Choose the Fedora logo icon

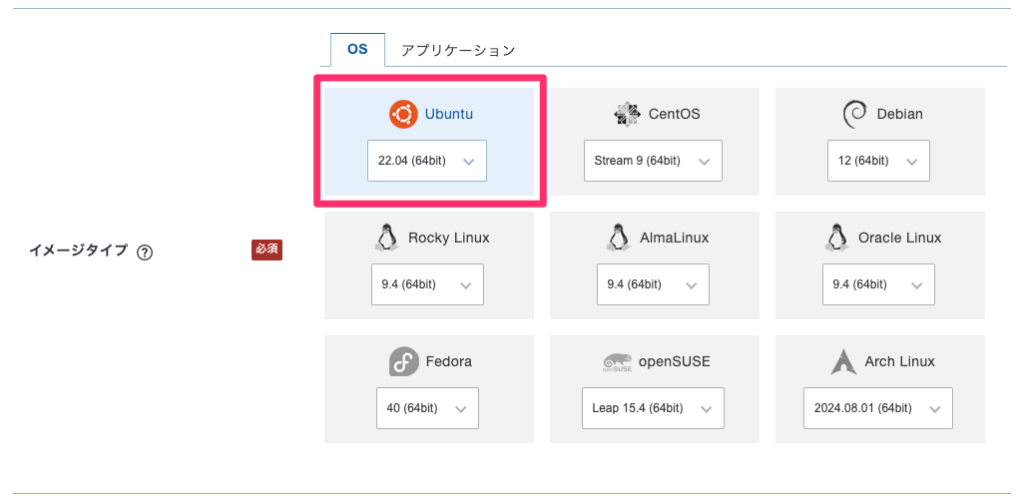pyautogui.click(x=403, y=361)
